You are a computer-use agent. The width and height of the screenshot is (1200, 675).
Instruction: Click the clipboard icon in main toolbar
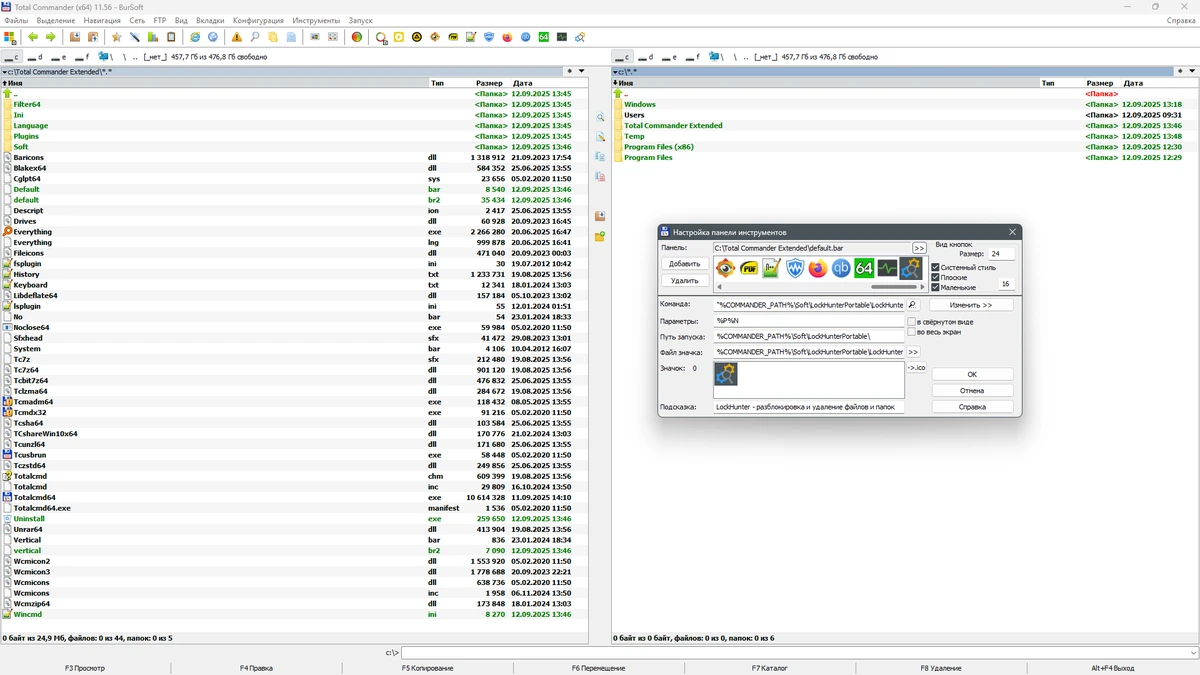tap(171, 37)
